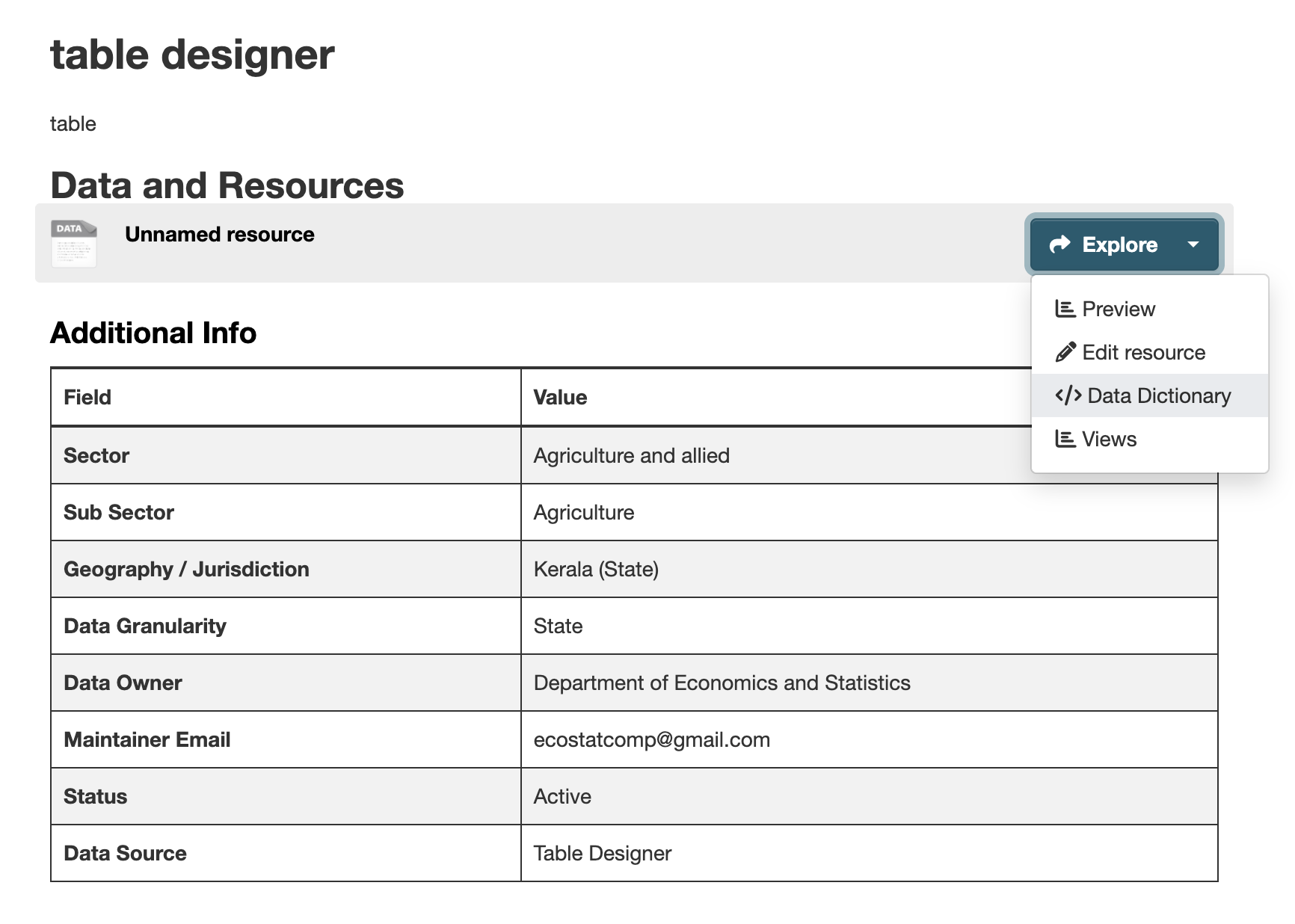Click the Edit resource pencil icon
The width and height of the screenshot is (1295, 924).
pos(1065,352)
